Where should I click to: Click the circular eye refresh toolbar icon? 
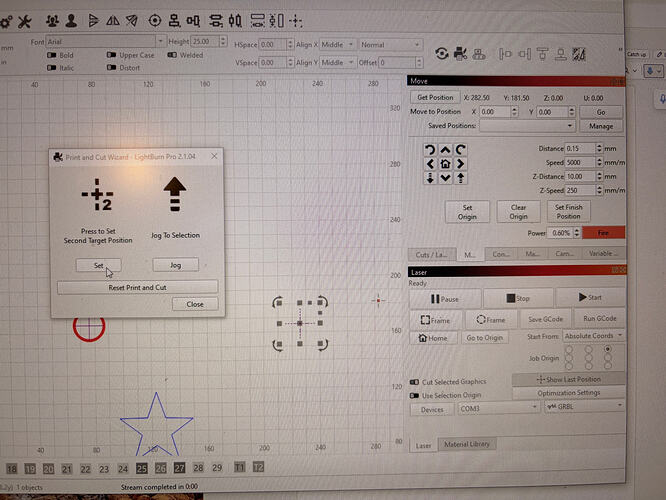coord(442,54)
